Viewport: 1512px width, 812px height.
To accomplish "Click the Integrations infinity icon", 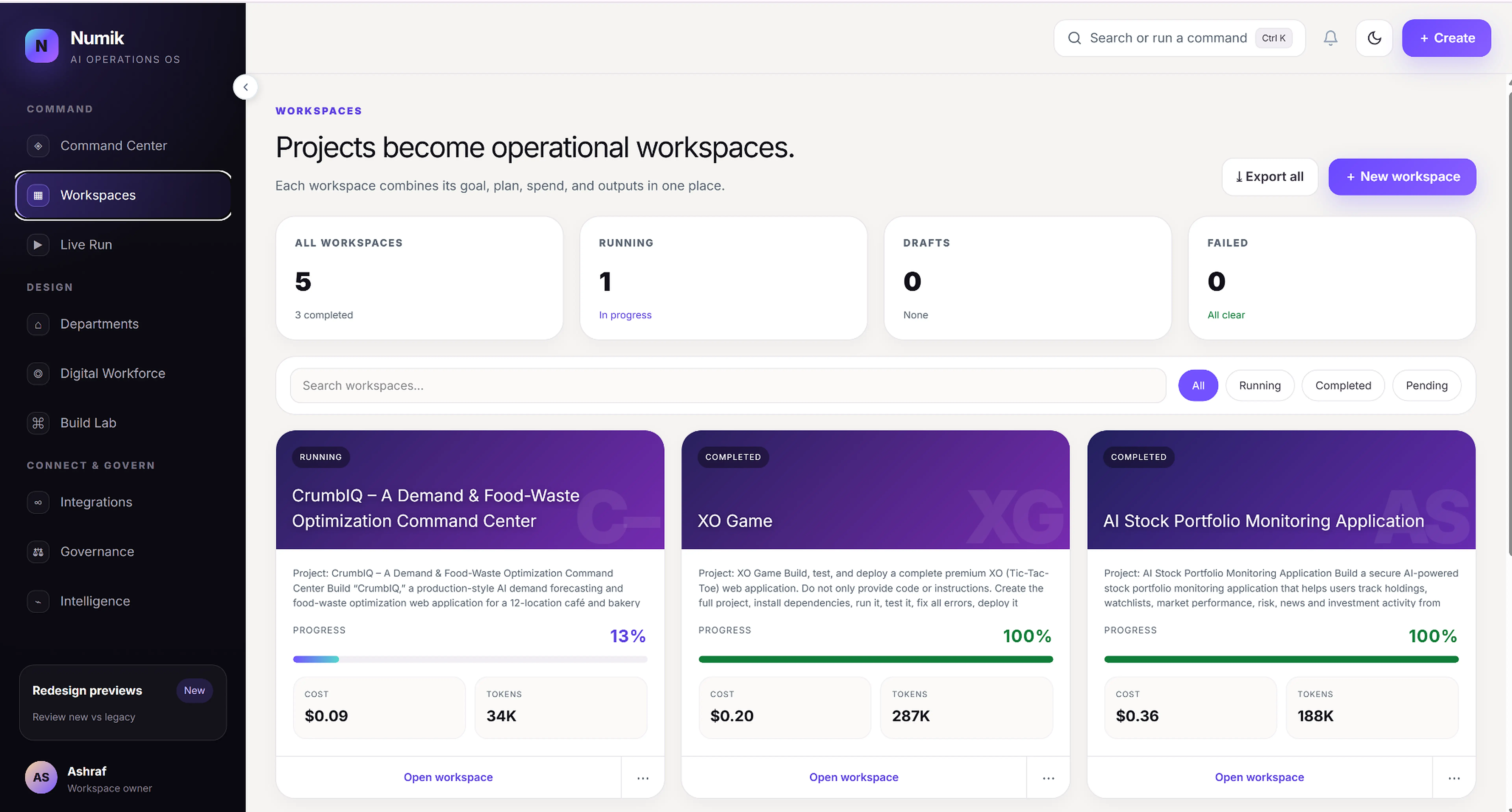I will coord(38,502).
